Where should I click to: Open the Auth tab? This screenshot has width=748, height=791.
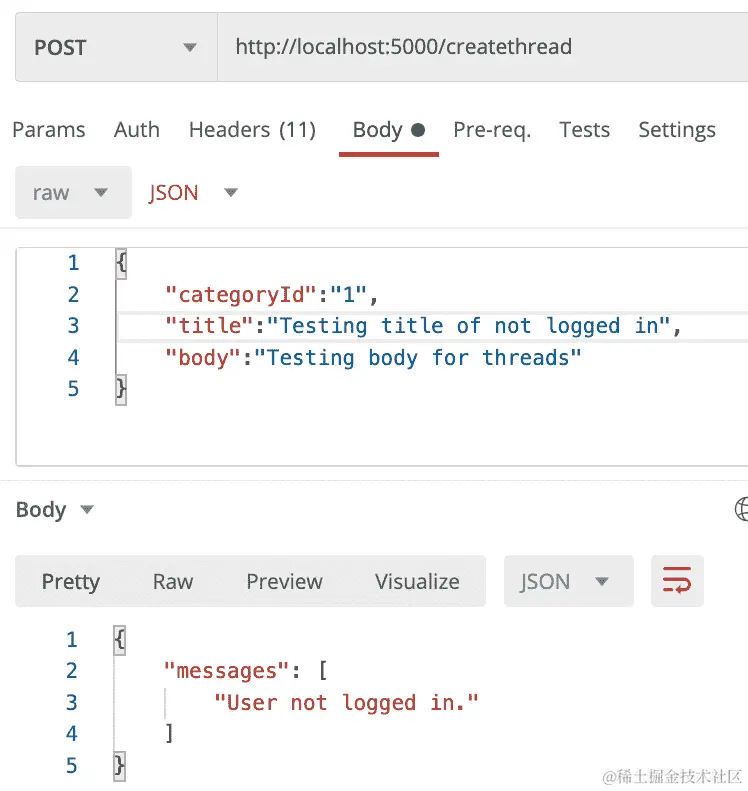137,130
